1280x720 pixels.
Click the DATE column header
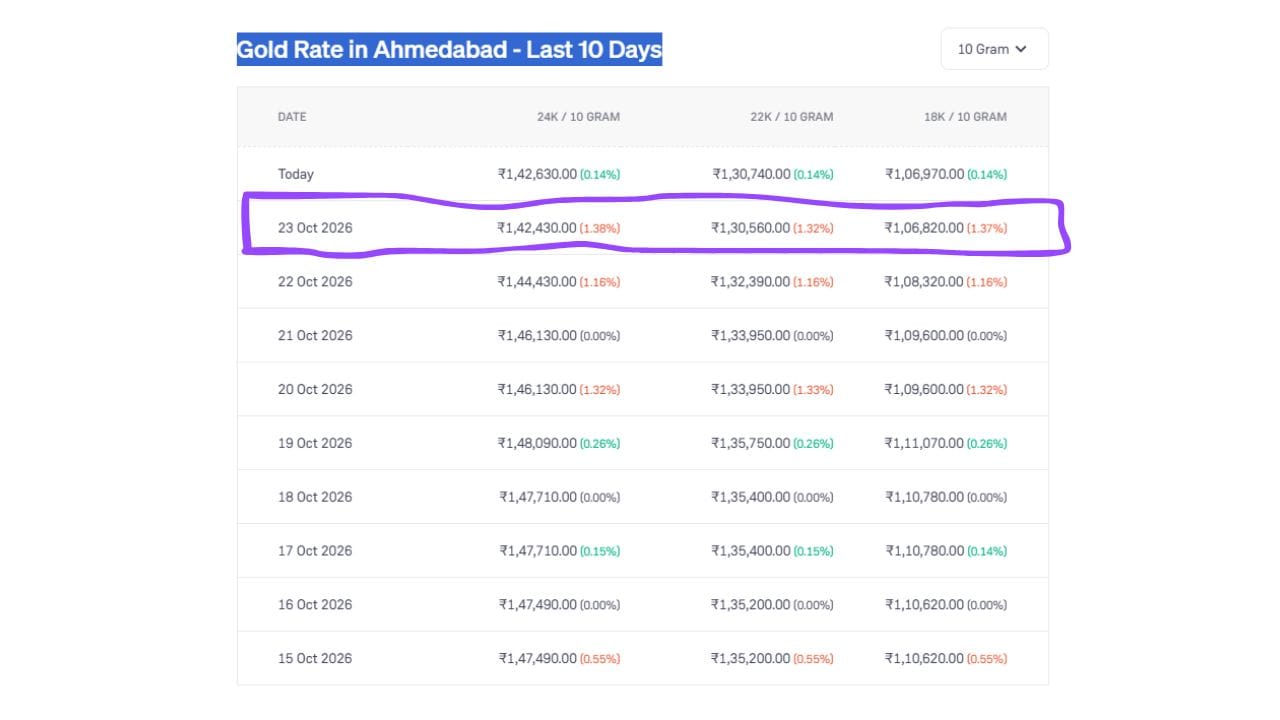292,117
